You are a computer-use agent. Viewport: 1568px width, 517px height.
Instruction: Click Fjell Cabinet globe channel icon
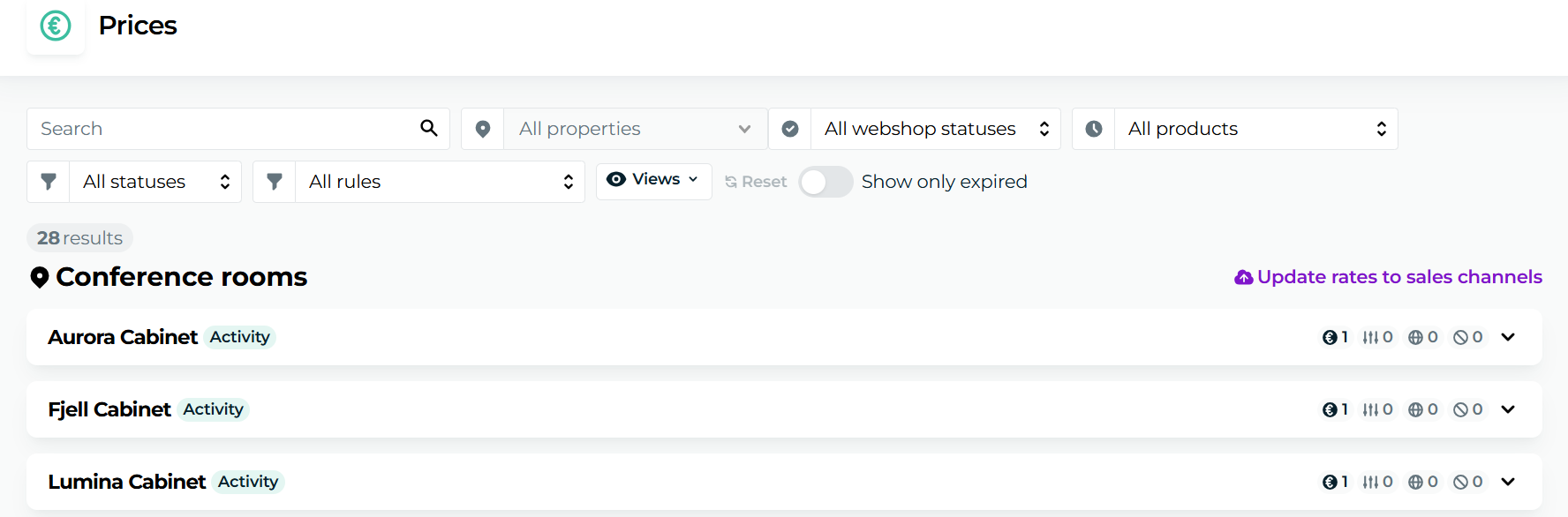click(x=1415, y=409)
